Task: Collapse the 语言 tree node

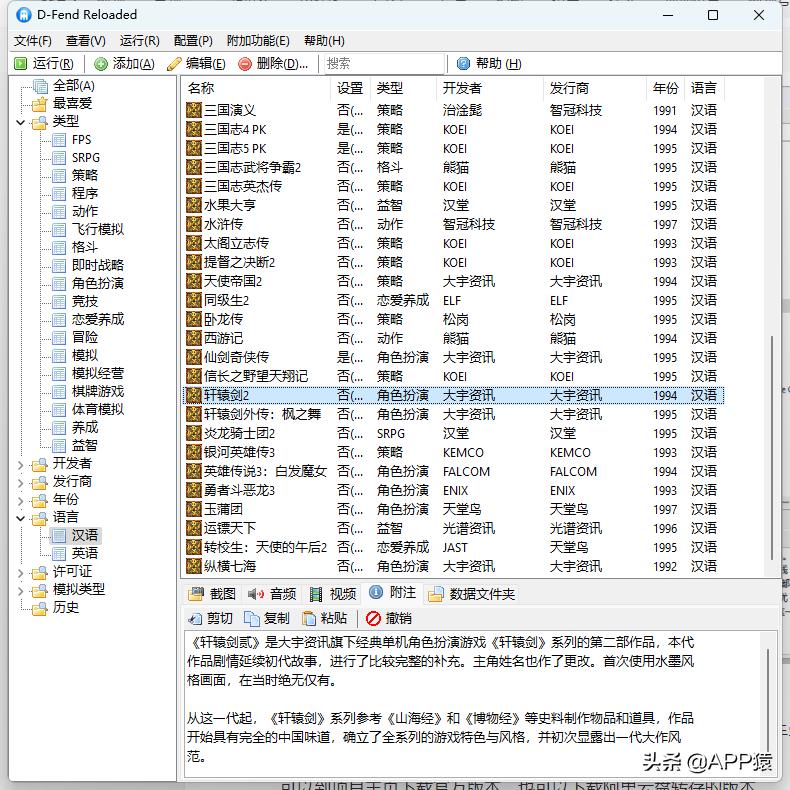Action: (21, 518)
